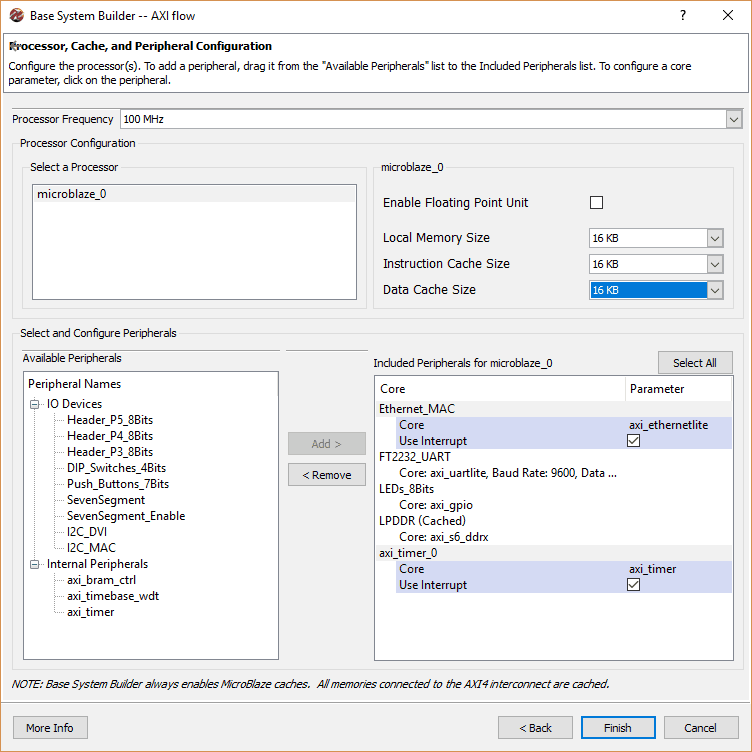Viewport: 752px width, 752px height.
Task: Select DIP_Switches_4Bits in available peripherals
Action: [116, 468]
